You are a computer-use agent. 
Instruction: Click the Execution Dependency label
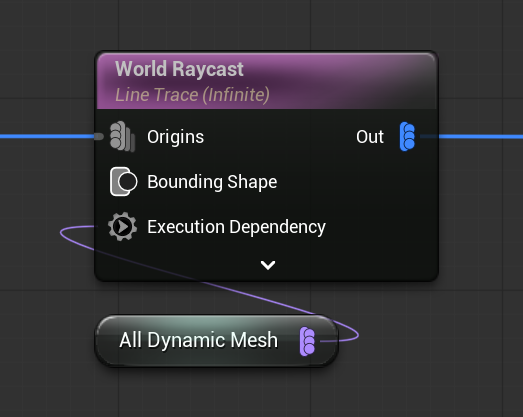click(236, 227)
